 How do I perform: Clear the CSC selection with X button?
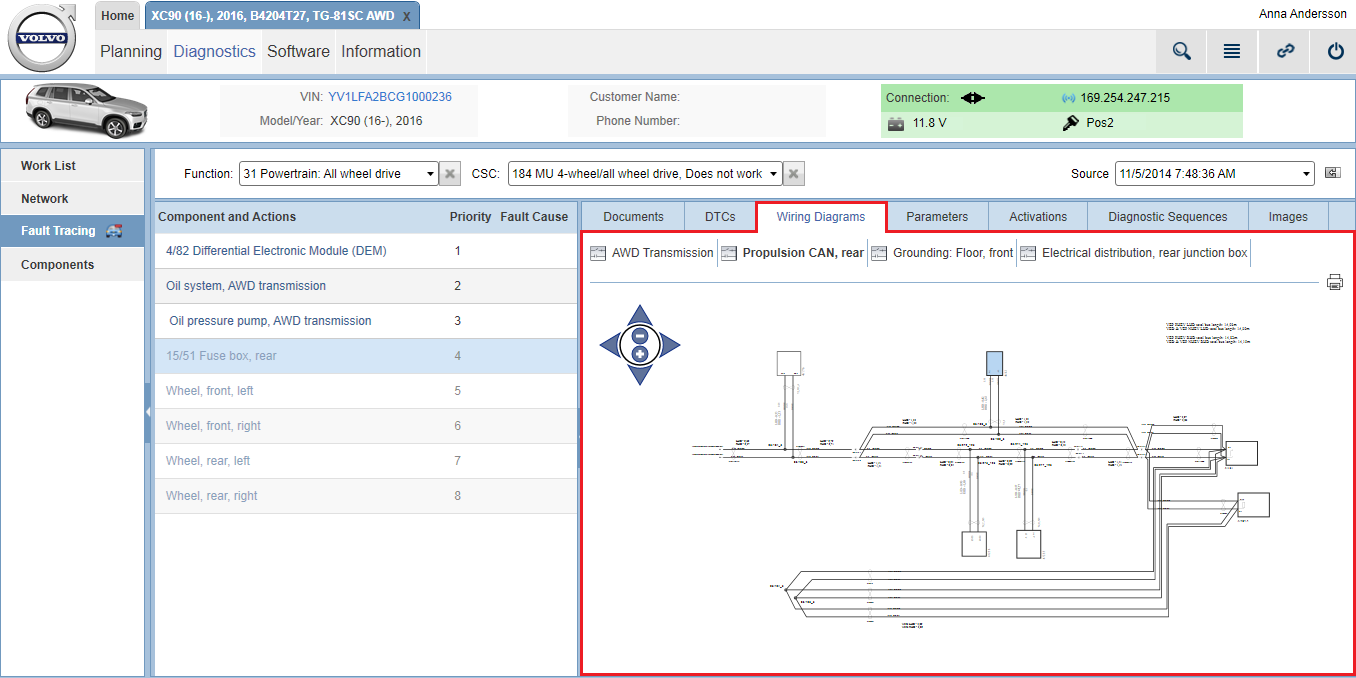[793, 174]
